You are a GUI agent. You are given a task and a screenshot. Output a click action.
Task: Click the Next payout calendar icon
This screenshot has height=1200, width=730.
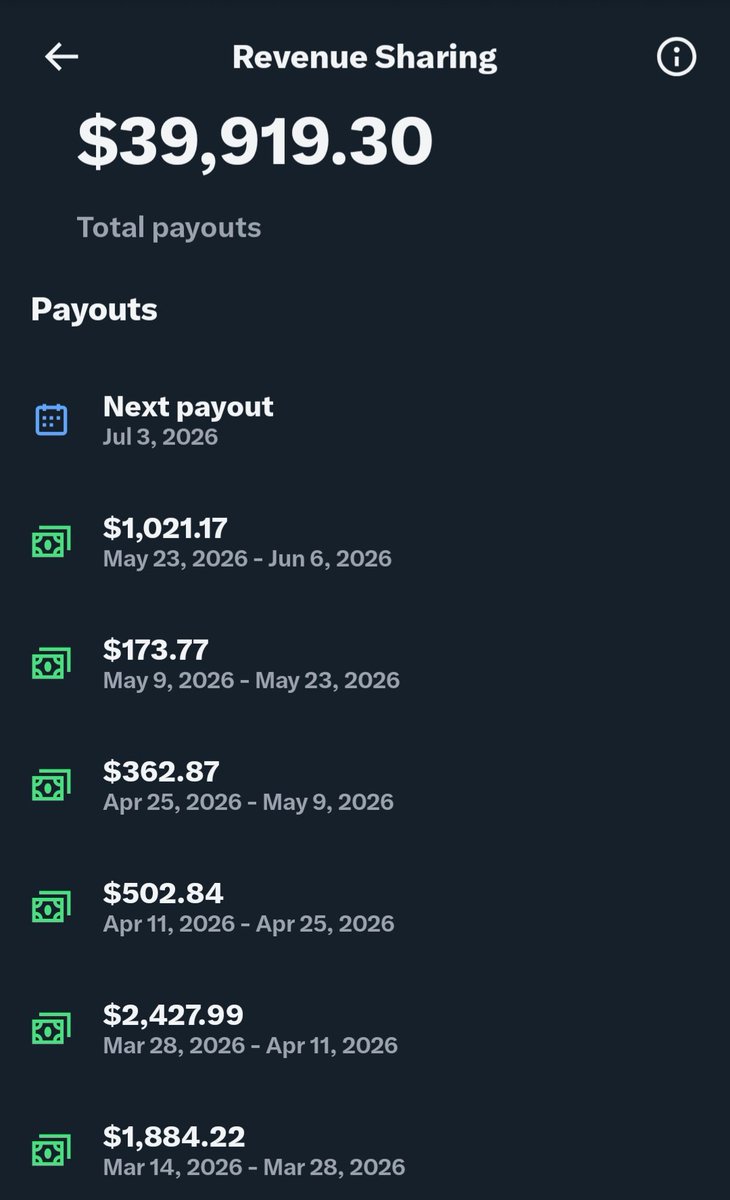[51, 420]
